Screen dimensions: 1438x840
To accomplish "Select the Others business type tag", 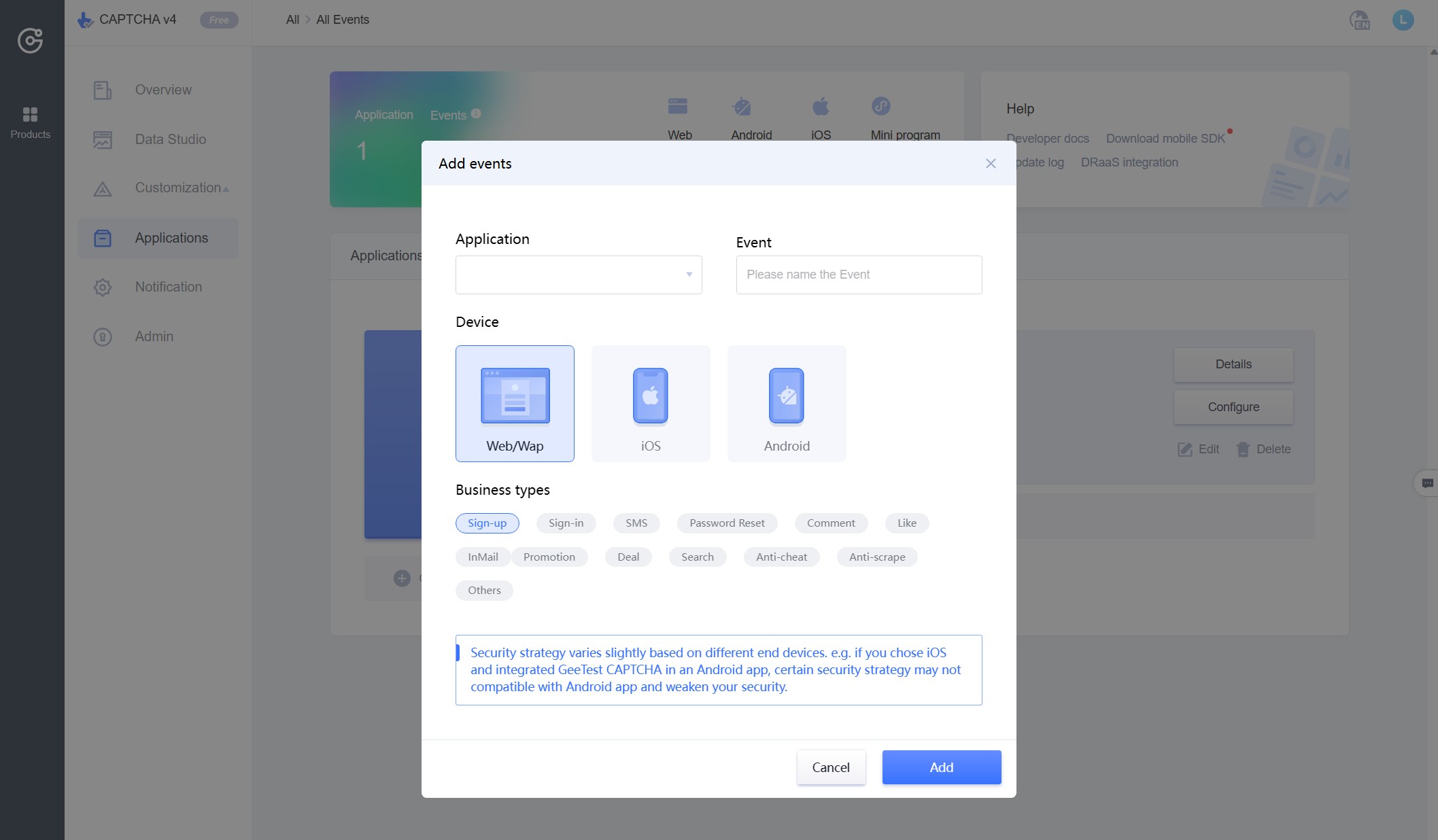I will click(x=484, y=590).
